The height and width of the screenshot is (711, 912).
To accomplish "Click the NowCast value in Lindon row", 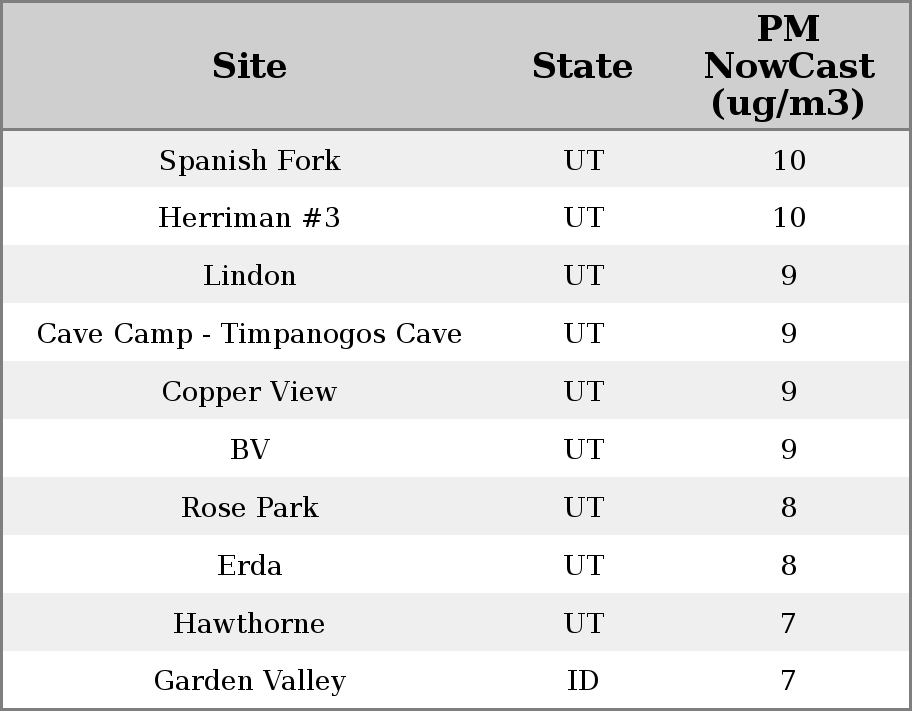I will click(788, 276).
